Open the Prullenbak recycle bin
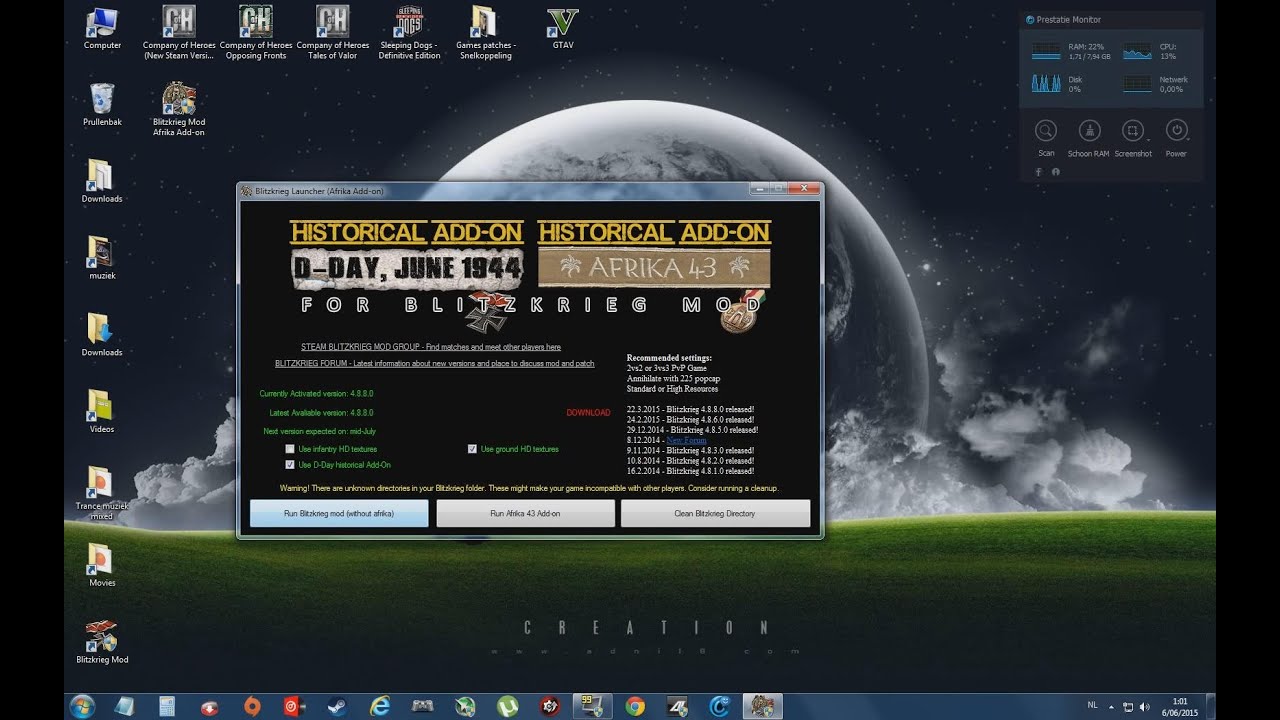The height and width of the screenshot is (720, 1280). [x=102, y=104]
